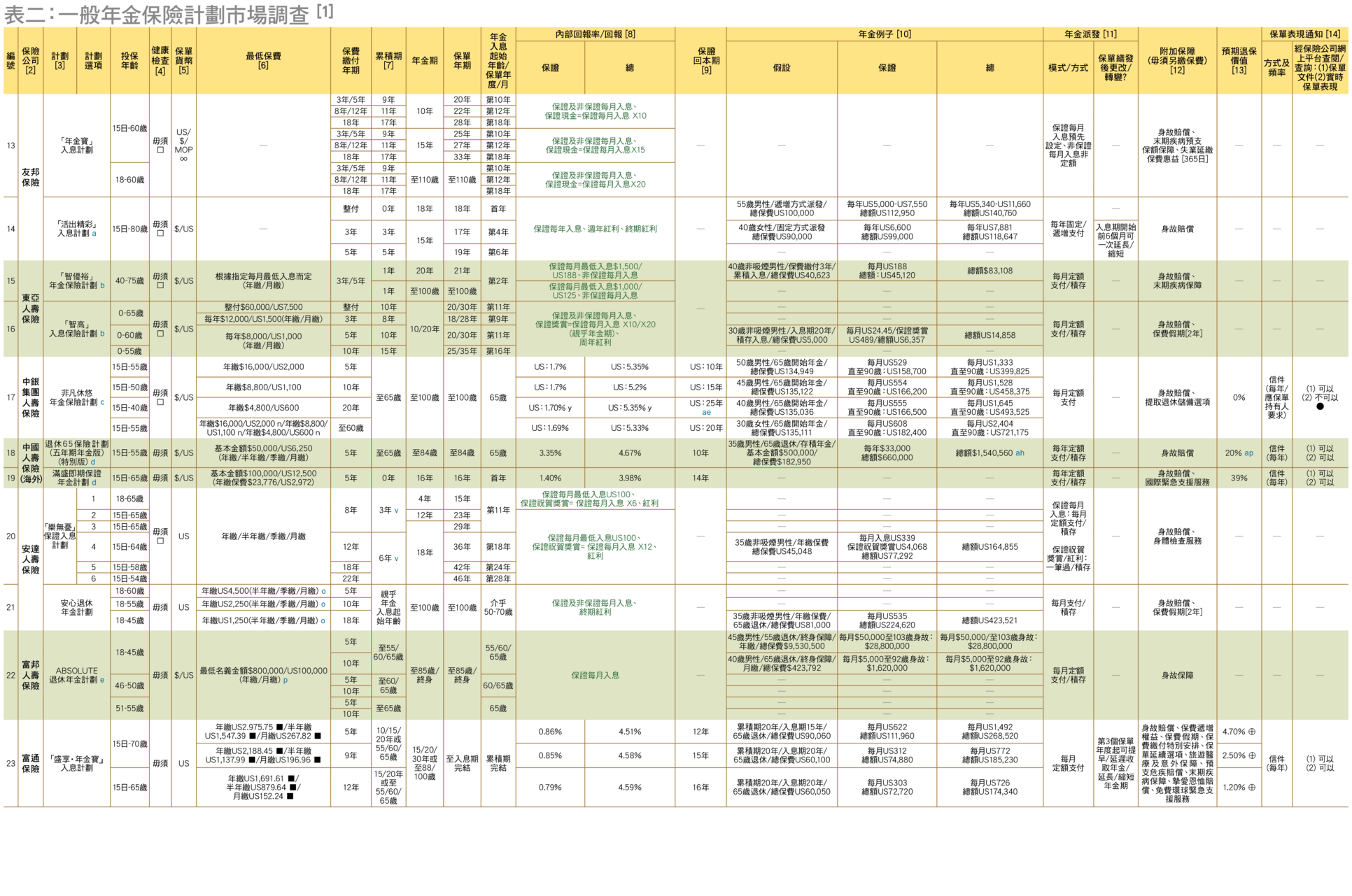Open footnote [11] in 年金派發 header

point(1109,34)
